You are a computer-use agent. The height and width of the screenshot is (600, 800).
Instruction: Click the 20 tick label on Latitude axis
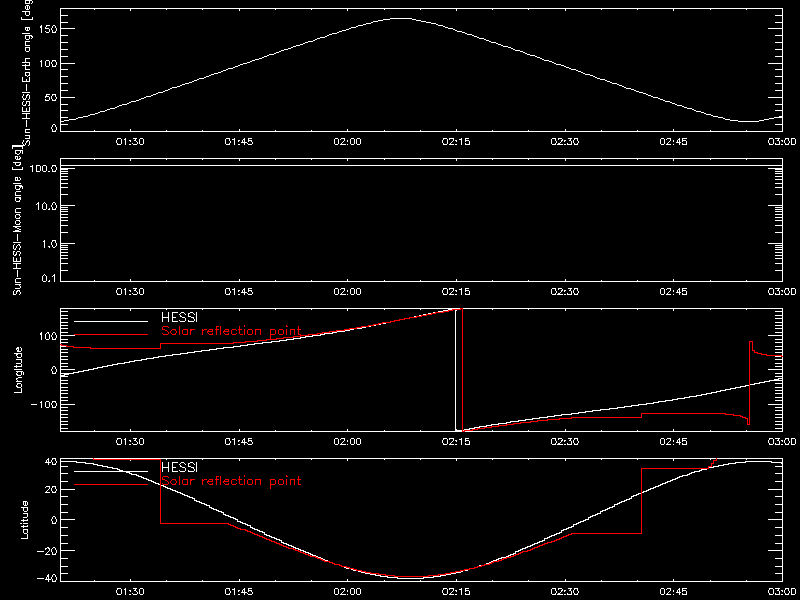click(49, 490)
